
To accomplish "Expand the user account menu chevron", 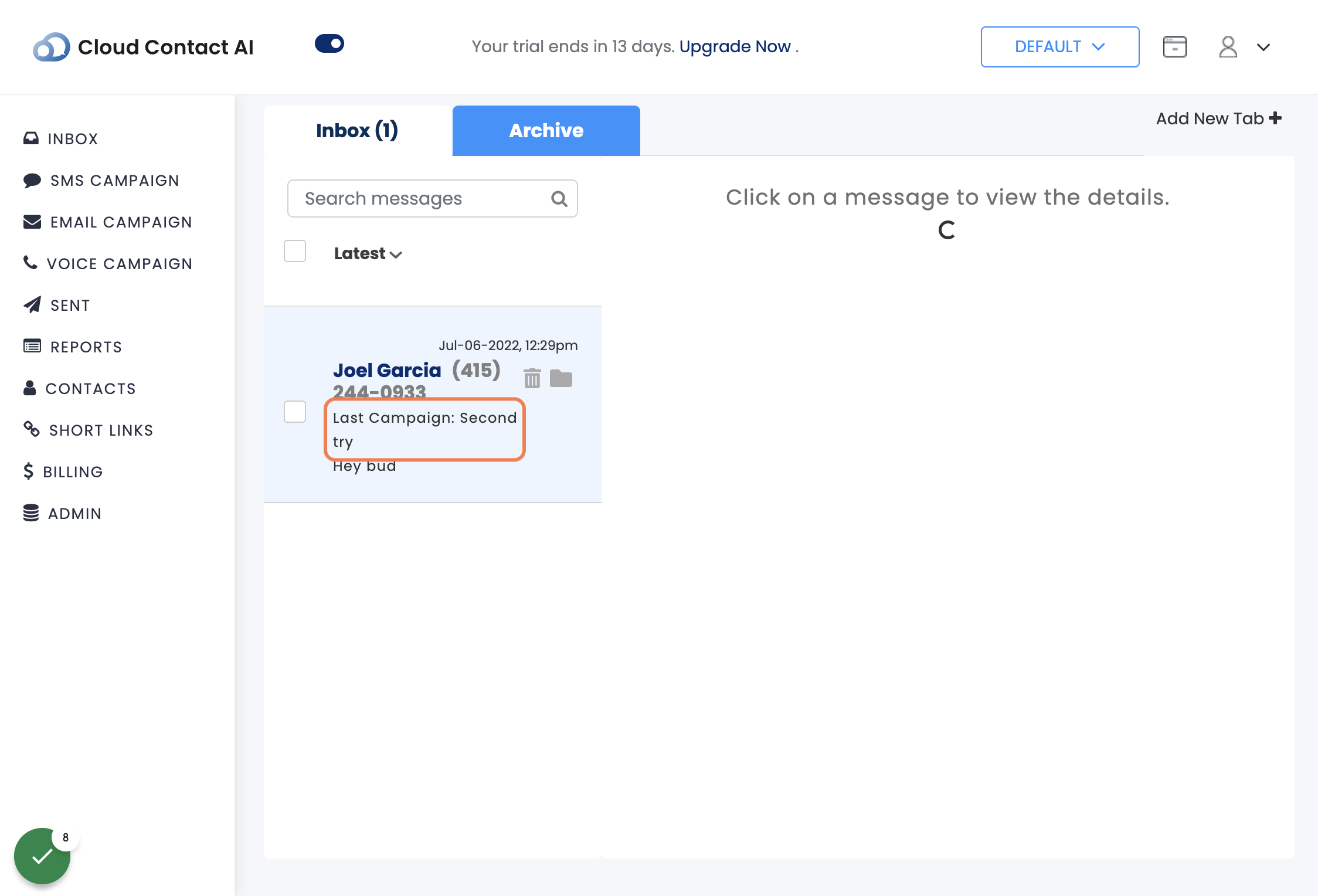I will [1263, 47].
